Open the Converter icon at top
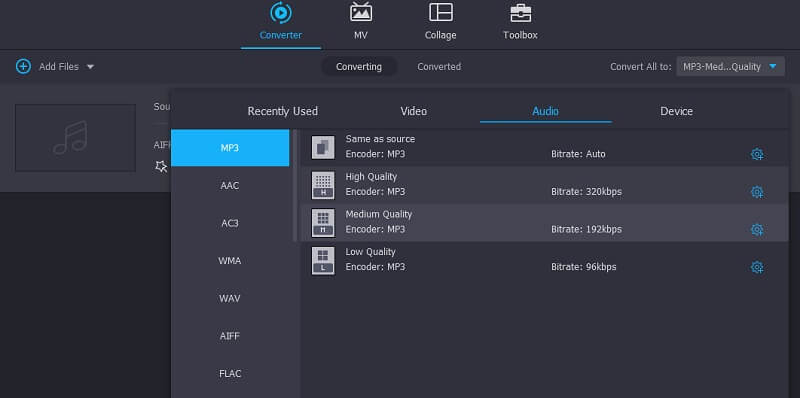The height and width of the screenshot is (398, 800). [x=281, y=13]
